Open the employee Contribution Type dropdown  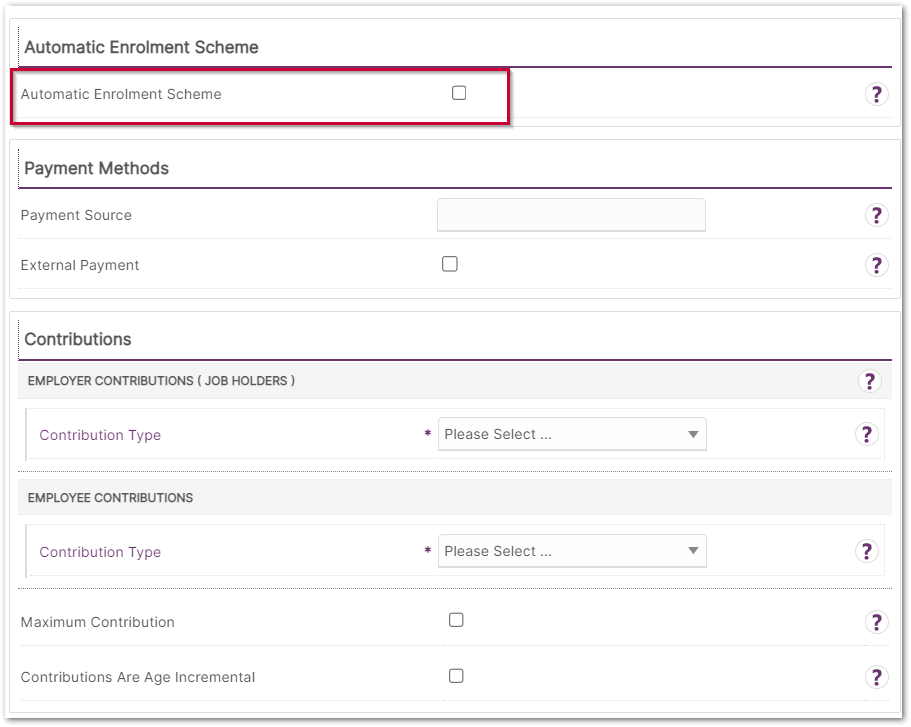click(572, 551)
